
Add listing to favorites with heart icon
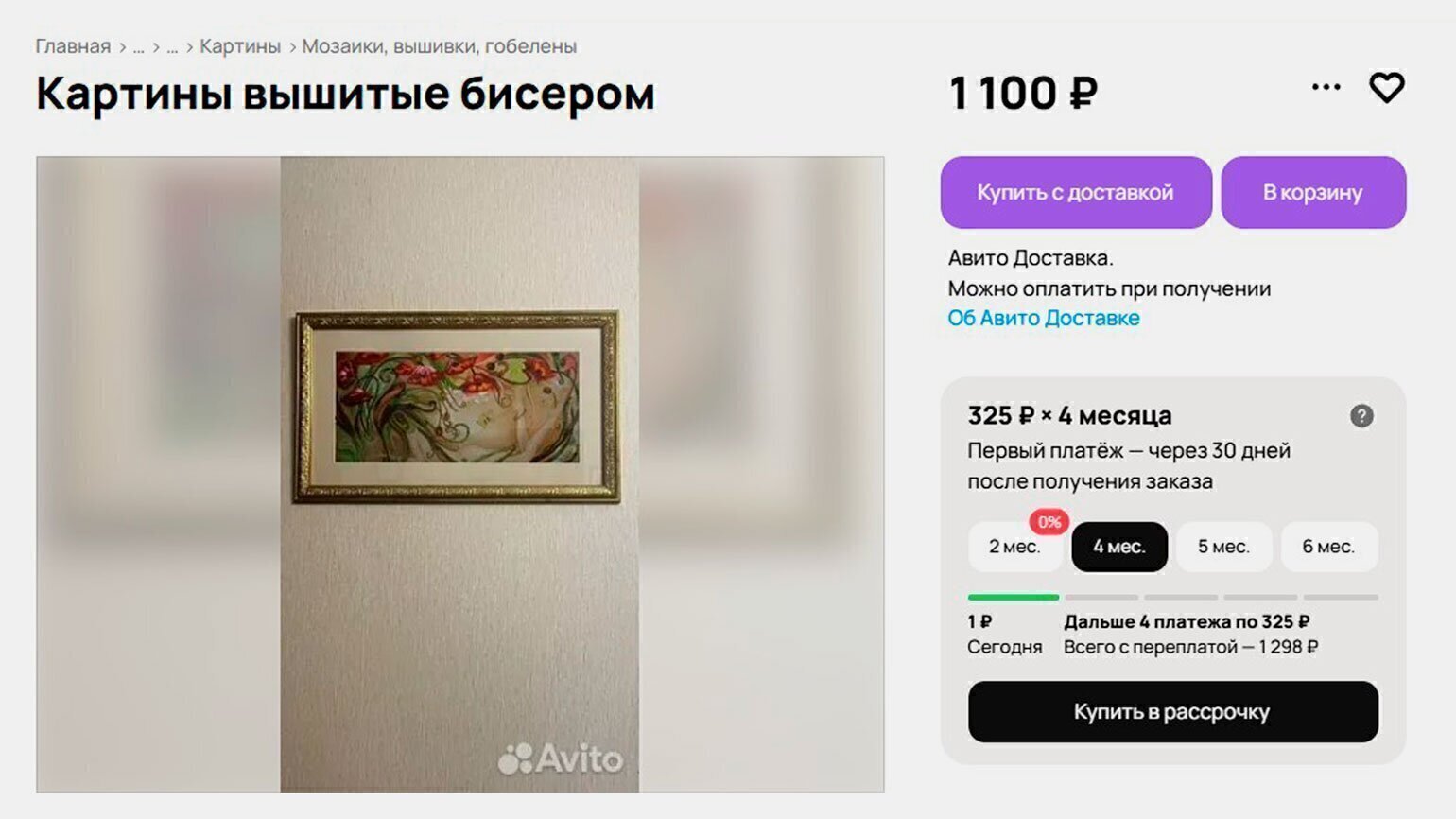coord(1387,88)
